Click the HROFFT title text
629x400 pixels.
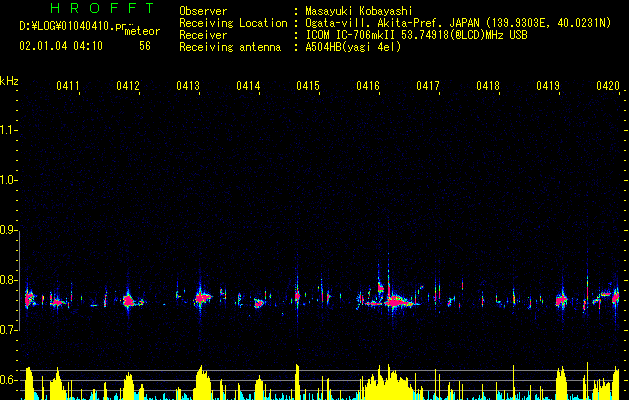coord(102,8)
